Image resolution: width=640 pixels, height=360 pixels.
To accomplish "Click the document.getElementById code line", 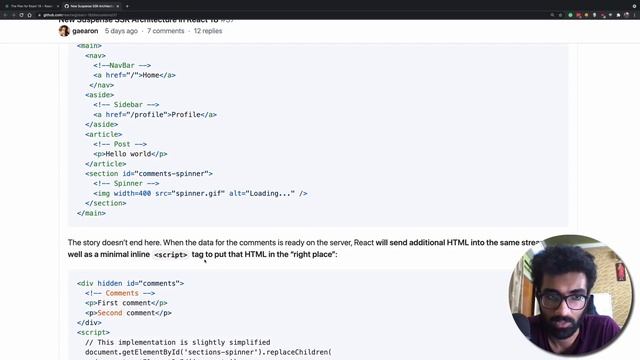I will (x=208, y=352).
